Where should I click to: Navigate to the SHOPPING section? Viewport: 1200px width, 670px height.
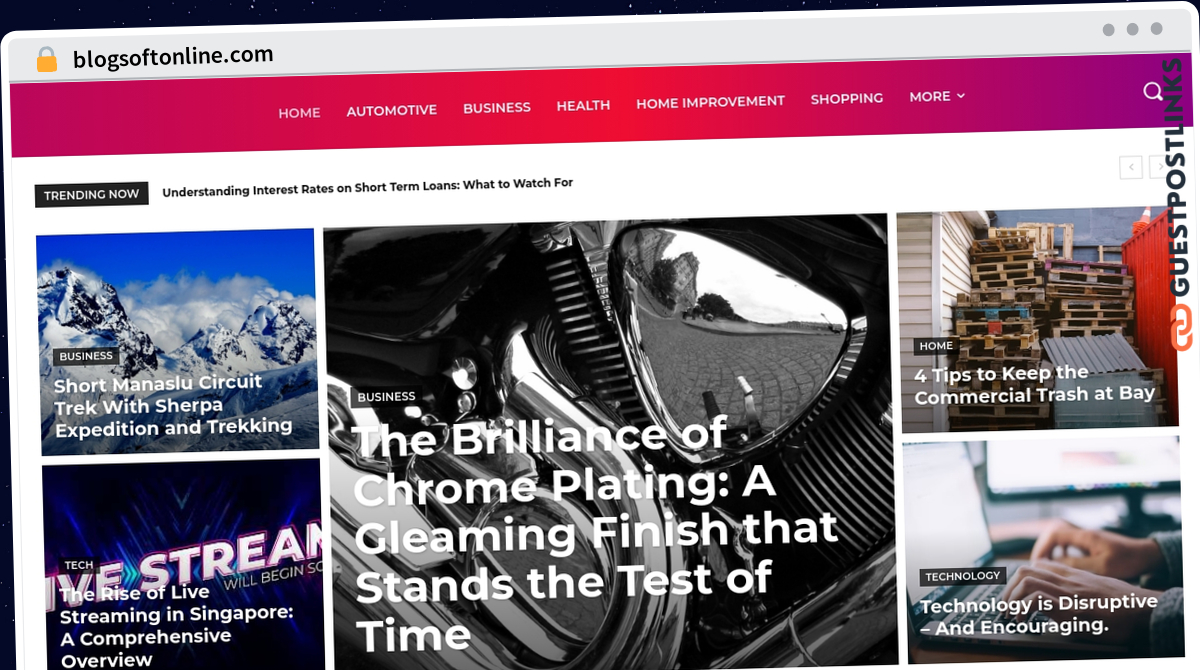coord(846,98)
